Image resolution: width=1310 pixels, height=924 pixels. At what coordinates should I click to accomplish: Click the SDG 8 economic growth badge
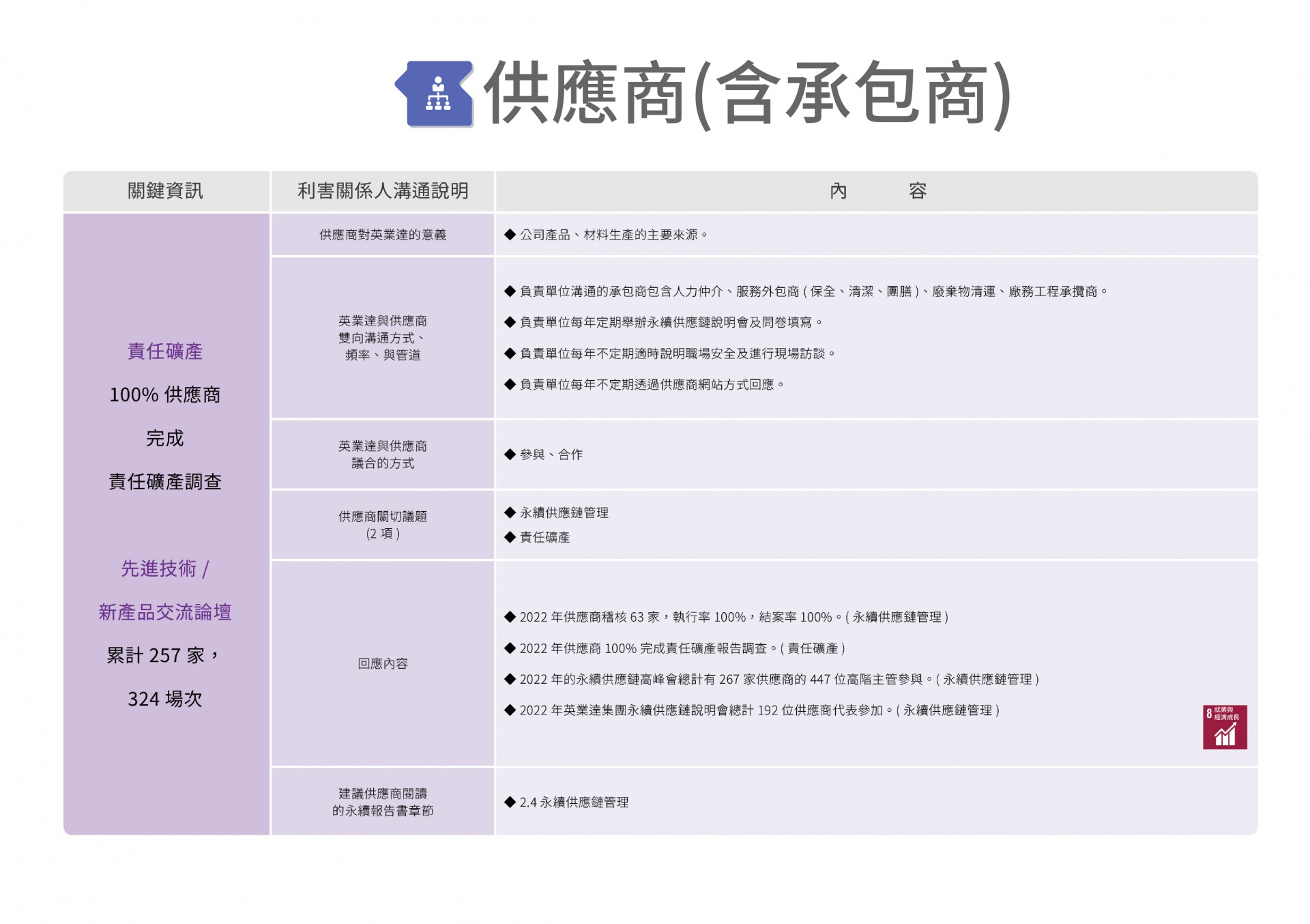pyautogui.click(x=1225, y=727)
